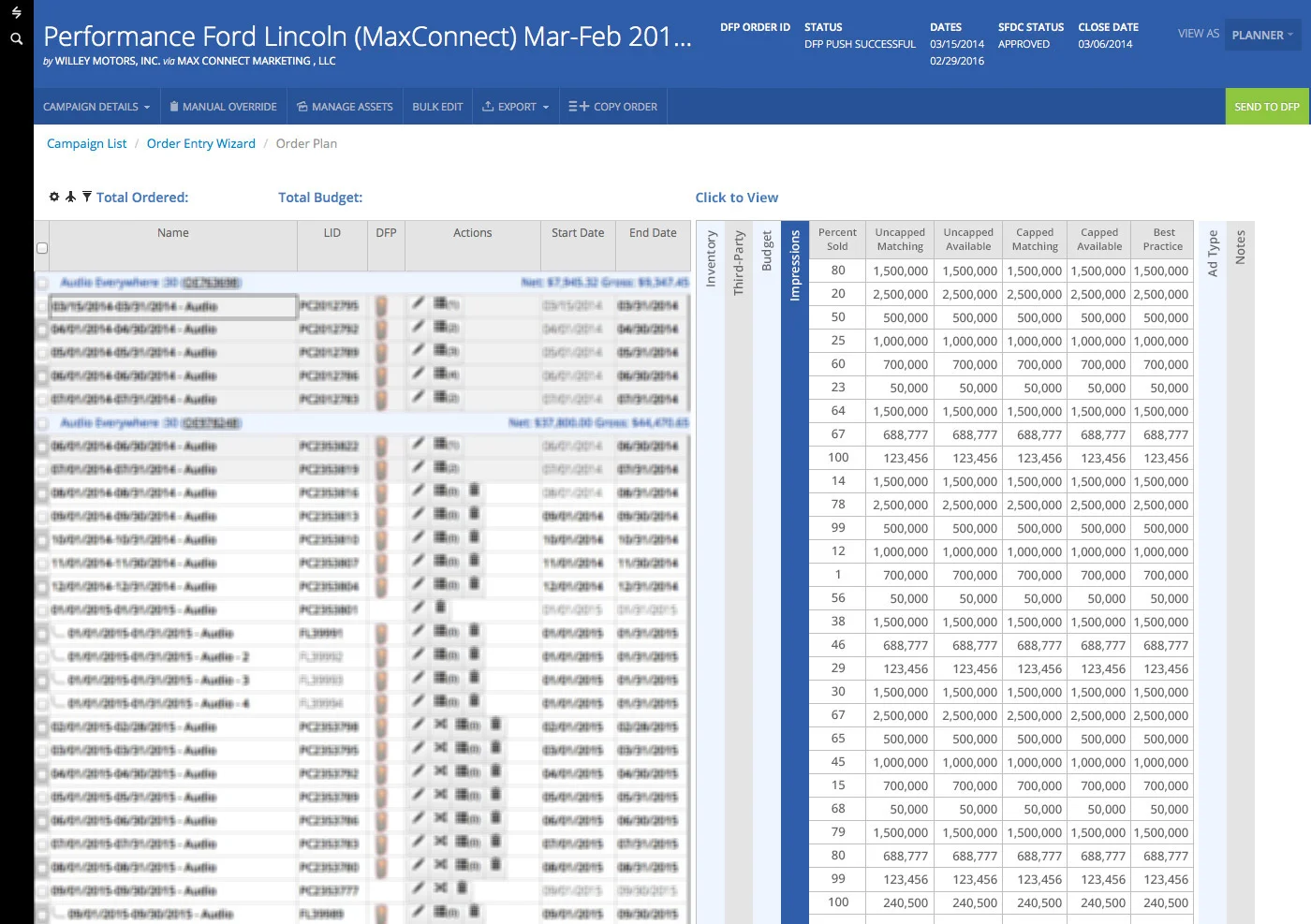Split icon for 04/01/2015-04/30/2015 Audio row
This screenshot has width=1311, height=924.
coord(440,770)
